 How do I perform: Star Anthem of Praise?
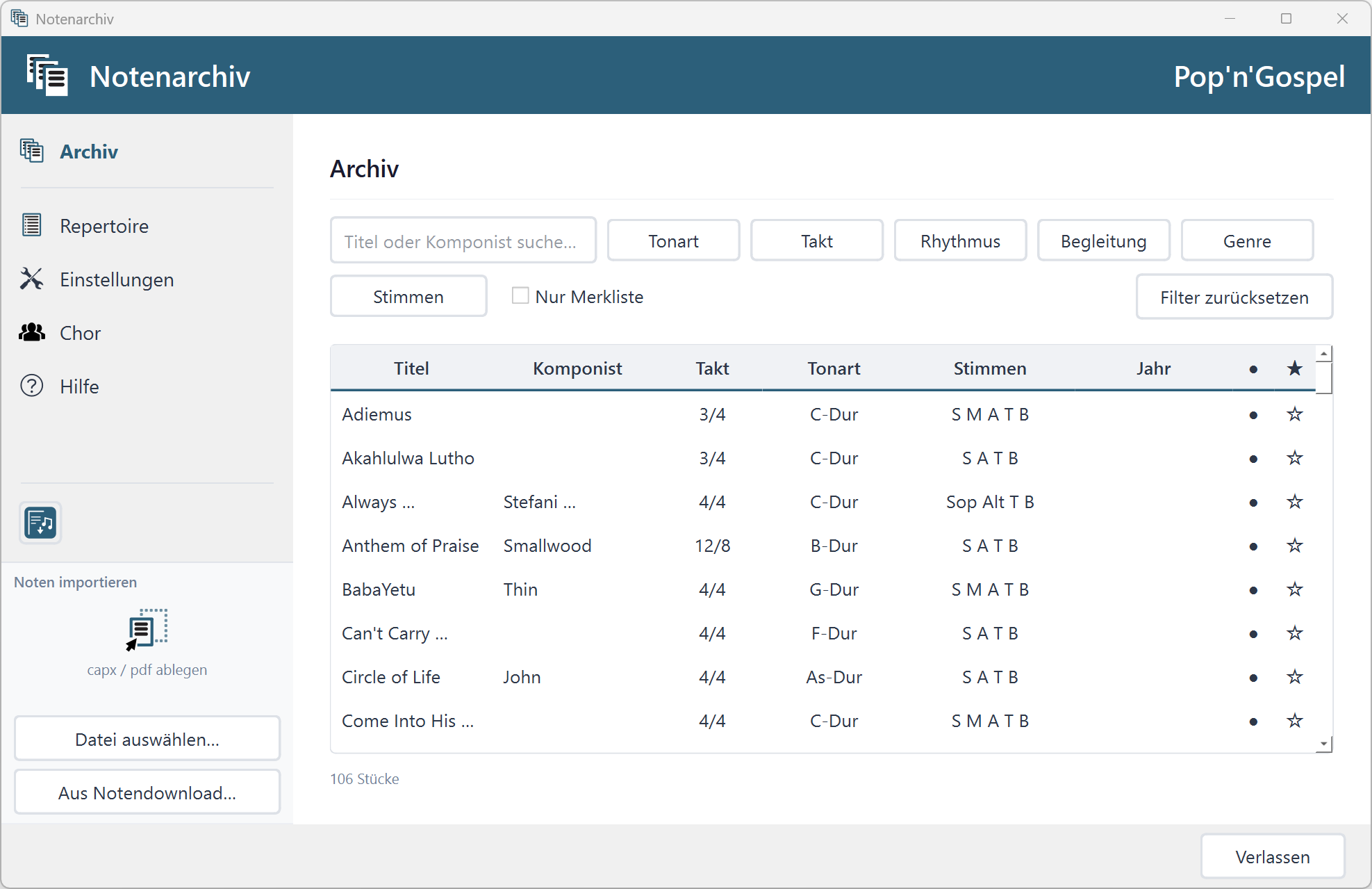pyautogui.click(x=1295, y=546)
